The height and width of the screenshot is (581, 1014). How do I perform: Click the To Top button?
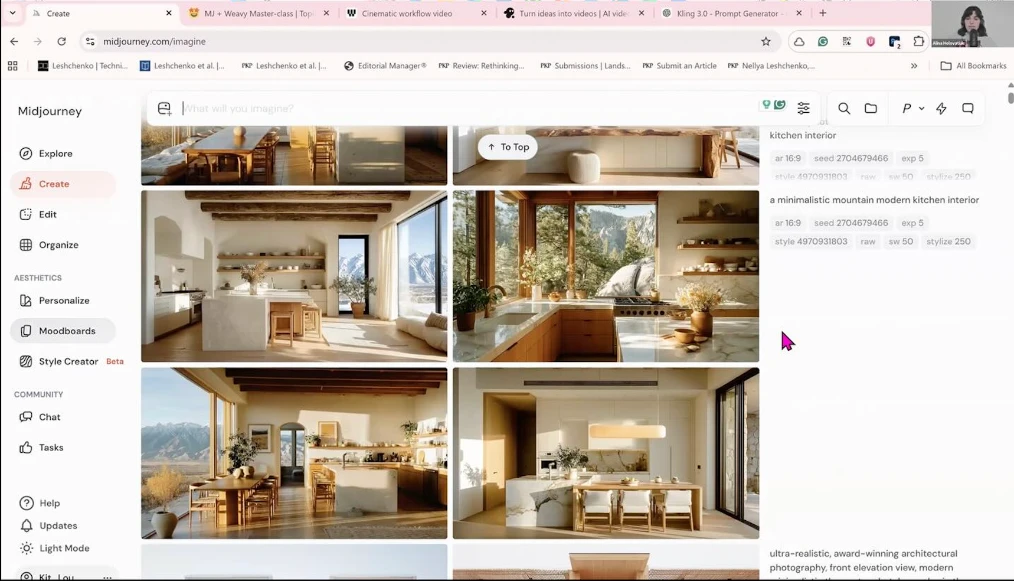(508, 147)
